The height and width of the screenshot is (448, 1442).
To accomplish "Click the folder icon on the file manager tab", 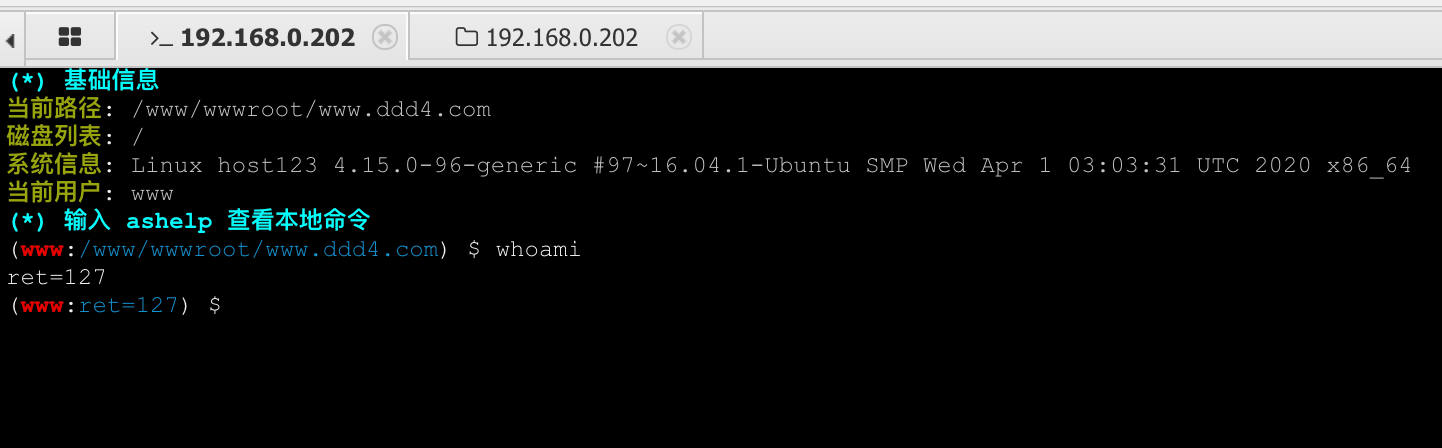I will [466, 38].
